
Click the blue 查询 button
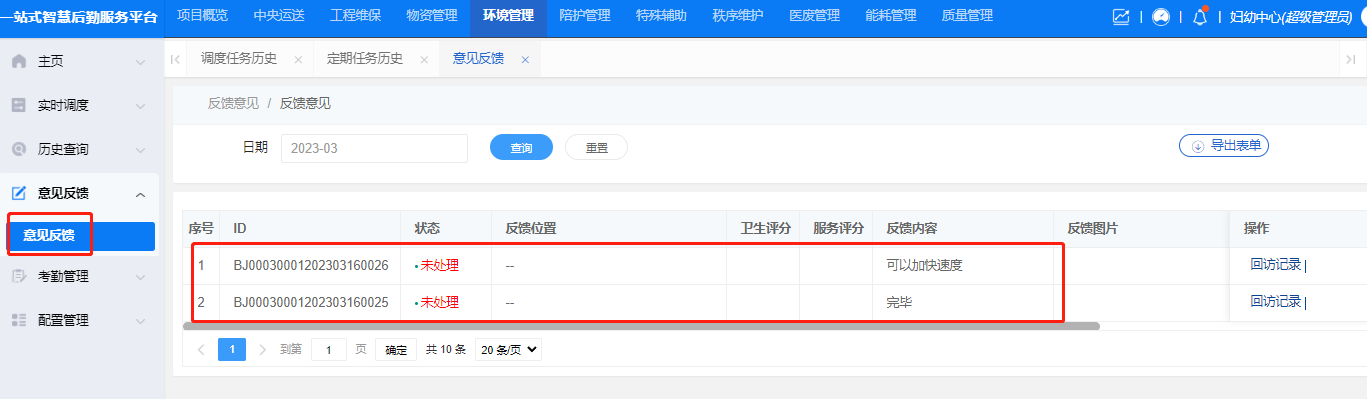click(x=521, y=147)
